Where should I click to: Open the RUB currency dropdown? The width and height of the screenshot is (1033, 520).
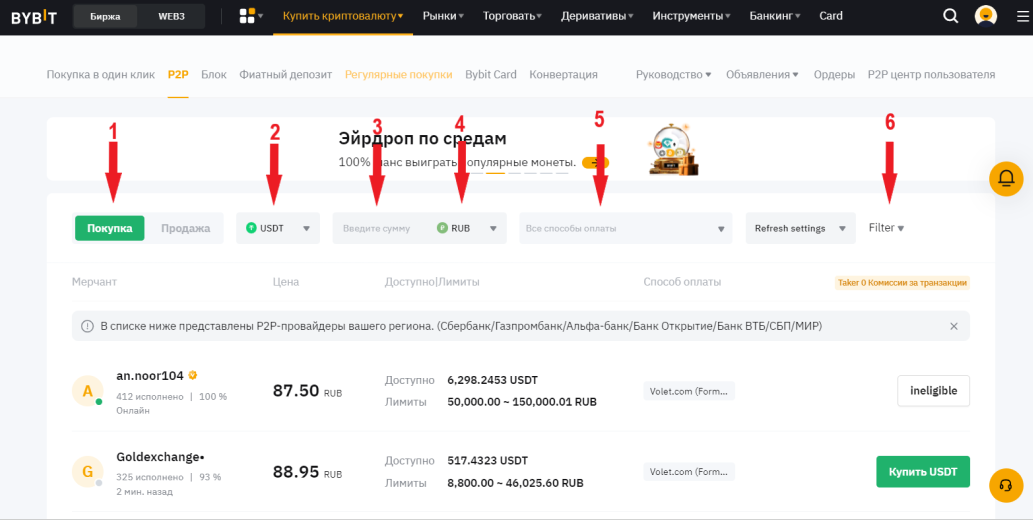pyautogui.click(x=467, y=228)
